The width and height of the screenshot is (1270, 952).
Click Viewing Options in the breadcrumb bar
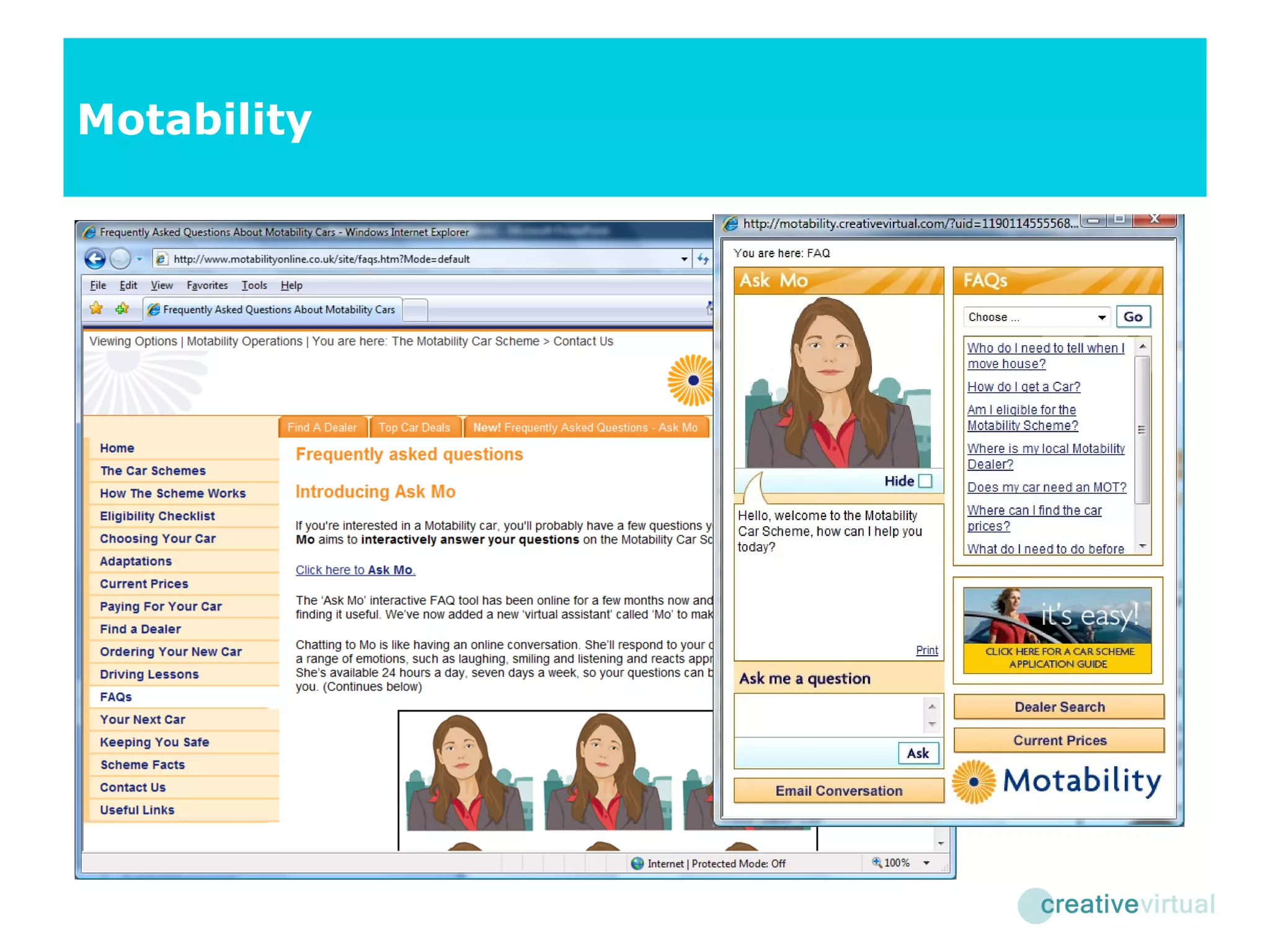point(133,341)
